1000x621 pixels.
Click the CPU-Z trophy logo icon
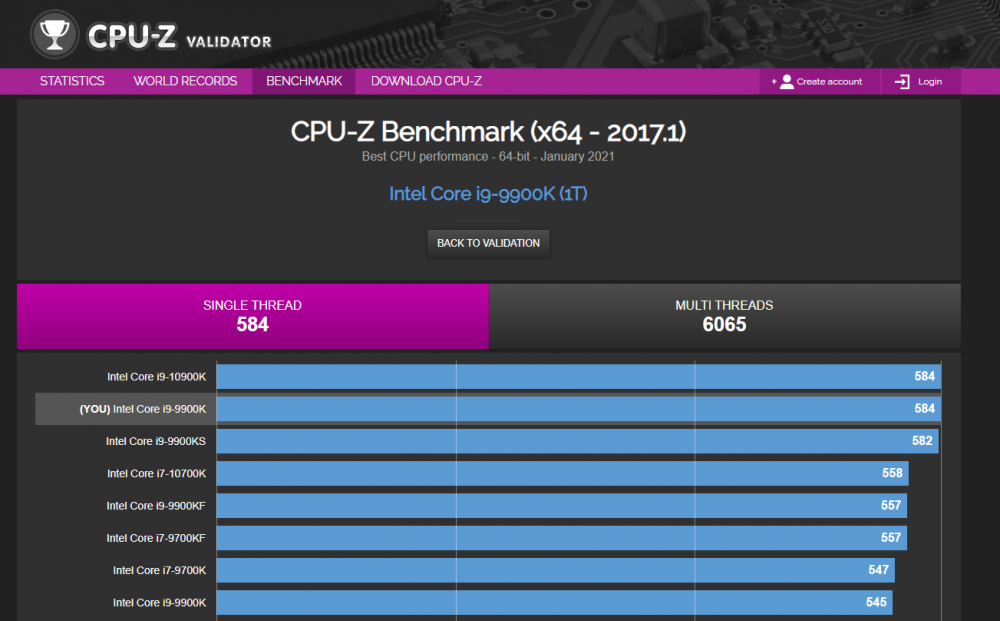click(x=54, y=34)
